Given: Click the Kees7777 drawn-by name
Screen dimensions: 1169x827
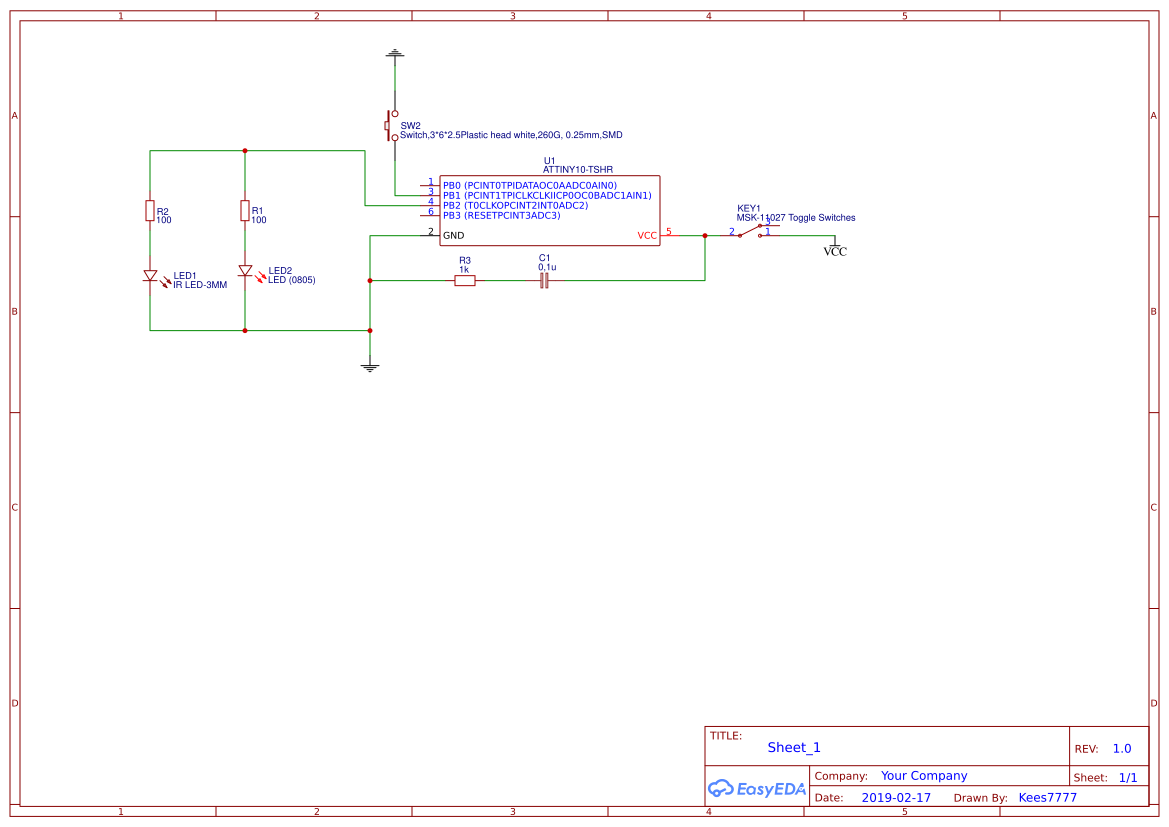Looking at the screenshot, I should coord(1046,797).
